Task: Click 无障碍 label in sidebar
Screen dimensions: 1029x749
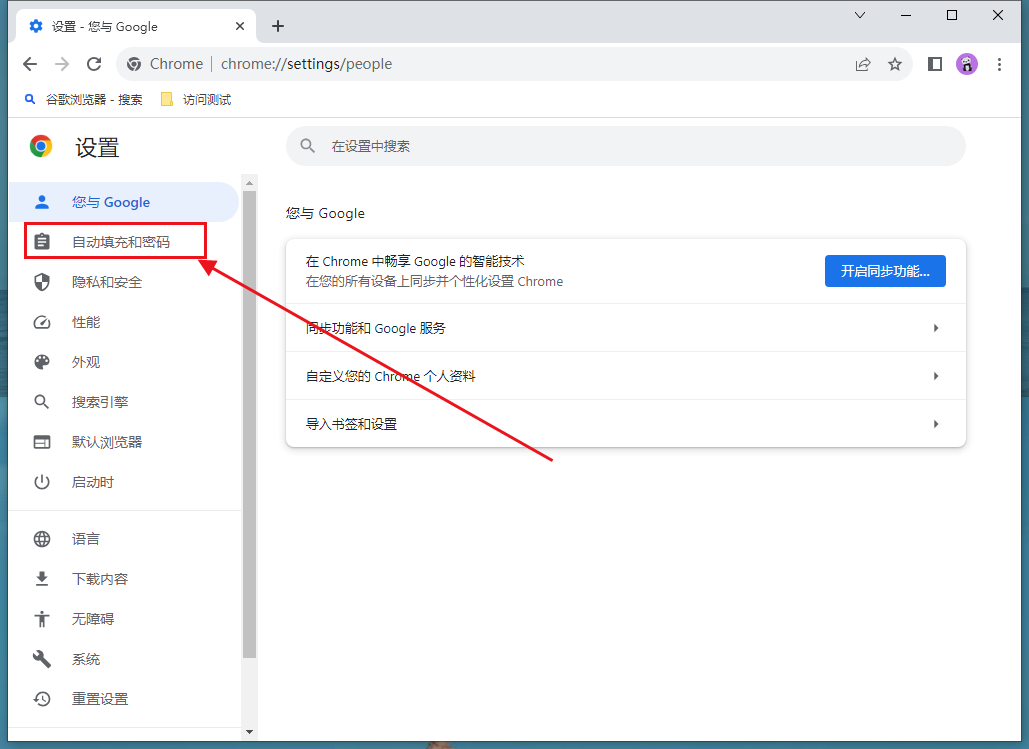Action: (93, 619)
